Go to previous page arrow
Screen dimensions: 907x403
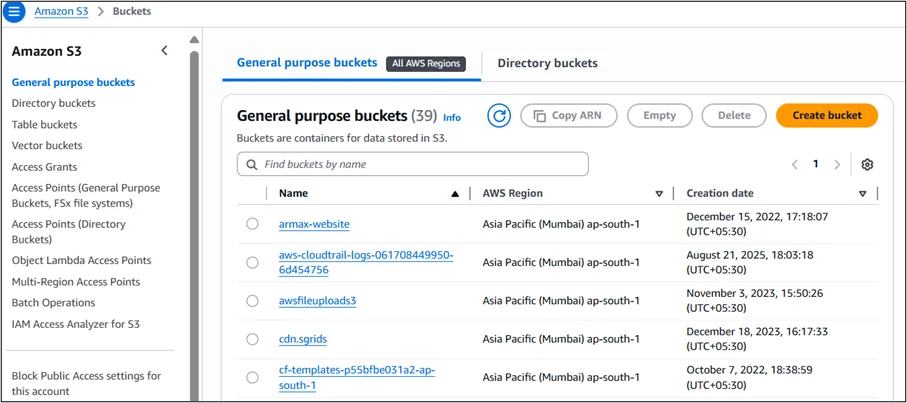pyautogui.click(x=795, y=164)
